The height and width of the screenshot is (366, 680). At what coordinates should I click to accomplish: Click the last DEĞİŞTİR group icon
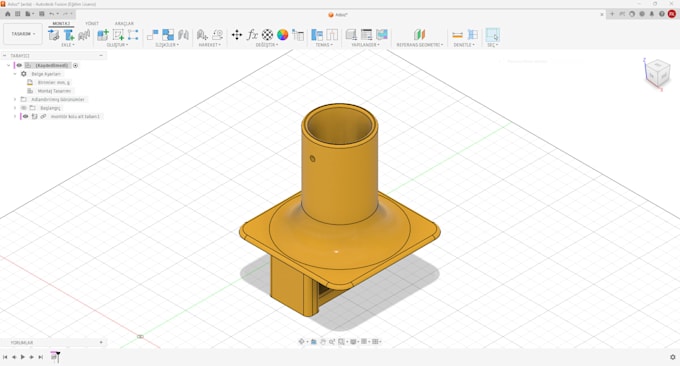[x=298, y=35]
